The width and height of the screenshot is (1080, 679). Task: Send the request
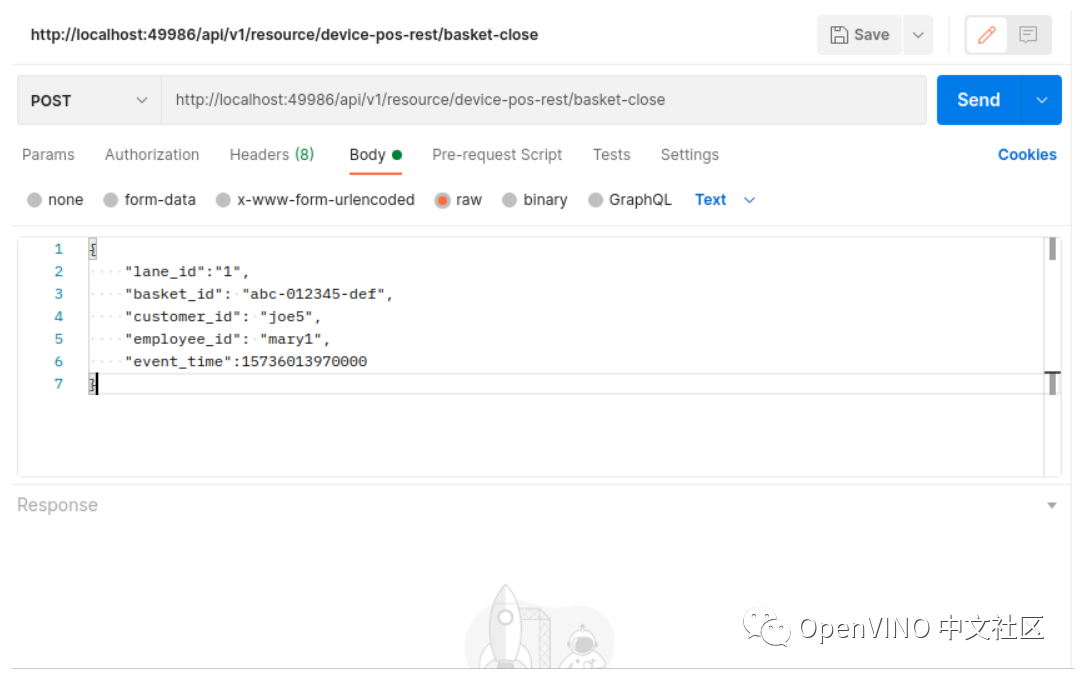(979, 101)
